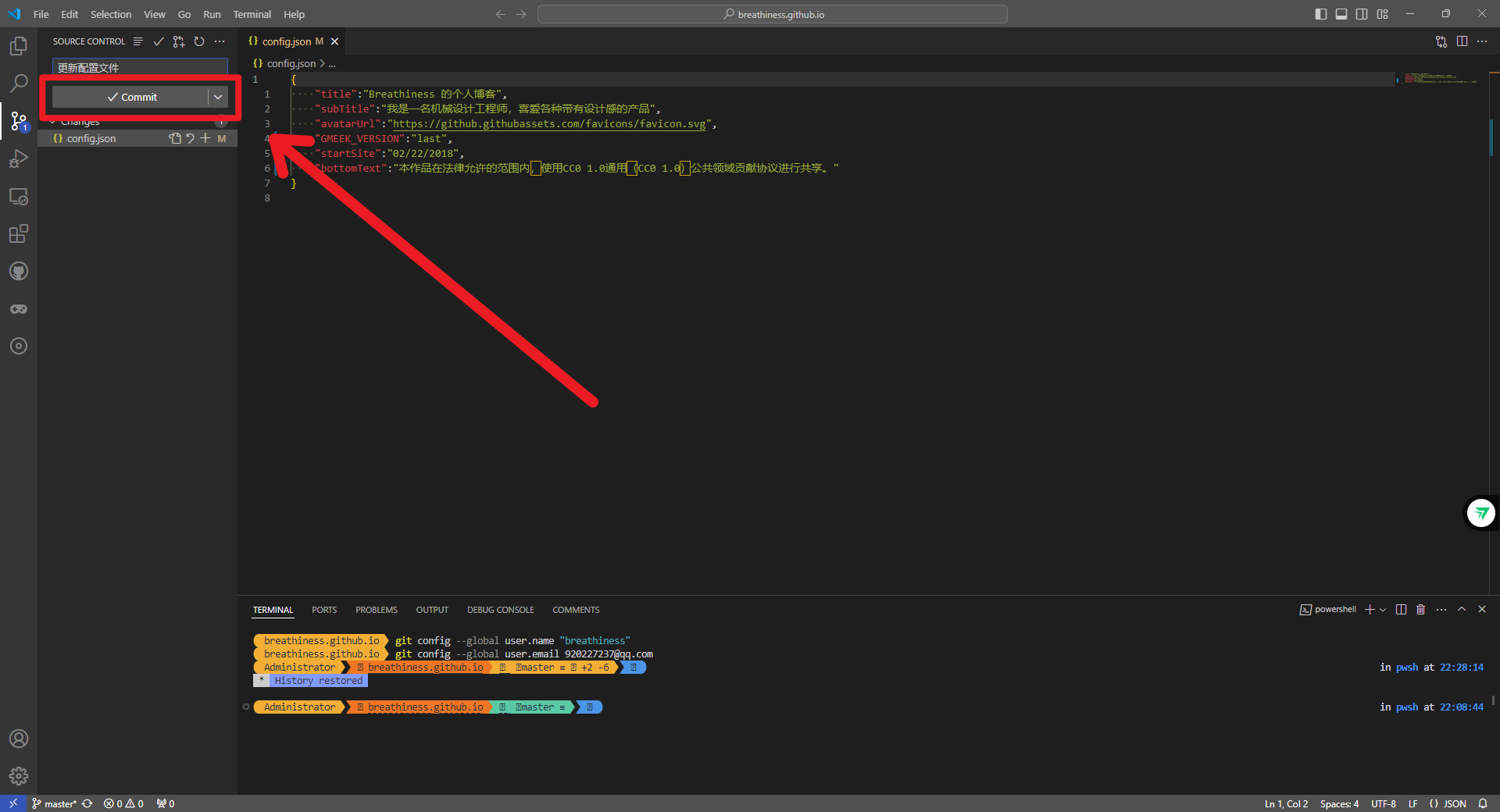Stage config.json using the plus icon
This screenshot has width=1500, height=812.
(x=205, y=138)
